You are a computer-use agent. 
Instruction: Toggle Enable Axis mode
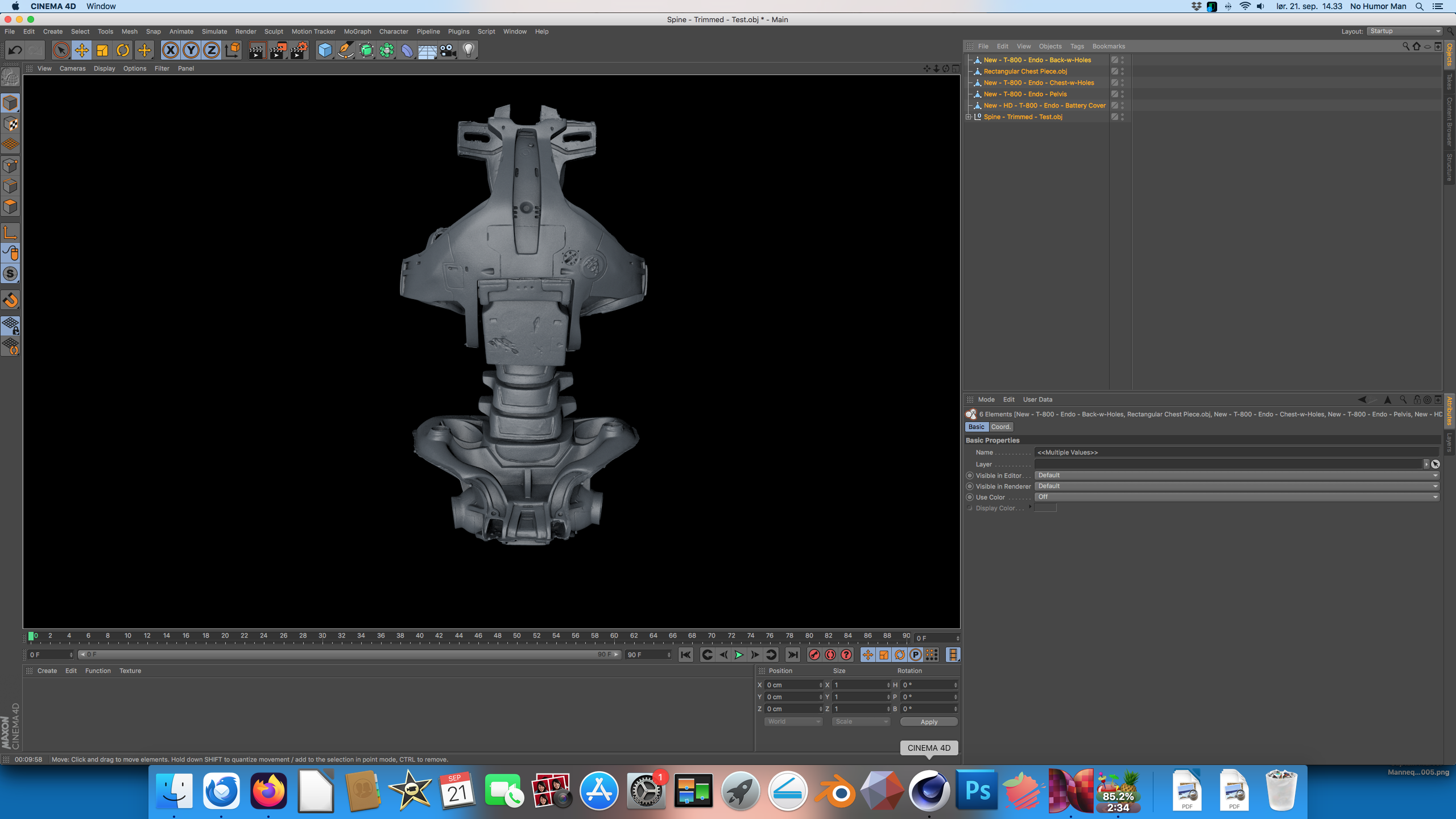[10, 233]
